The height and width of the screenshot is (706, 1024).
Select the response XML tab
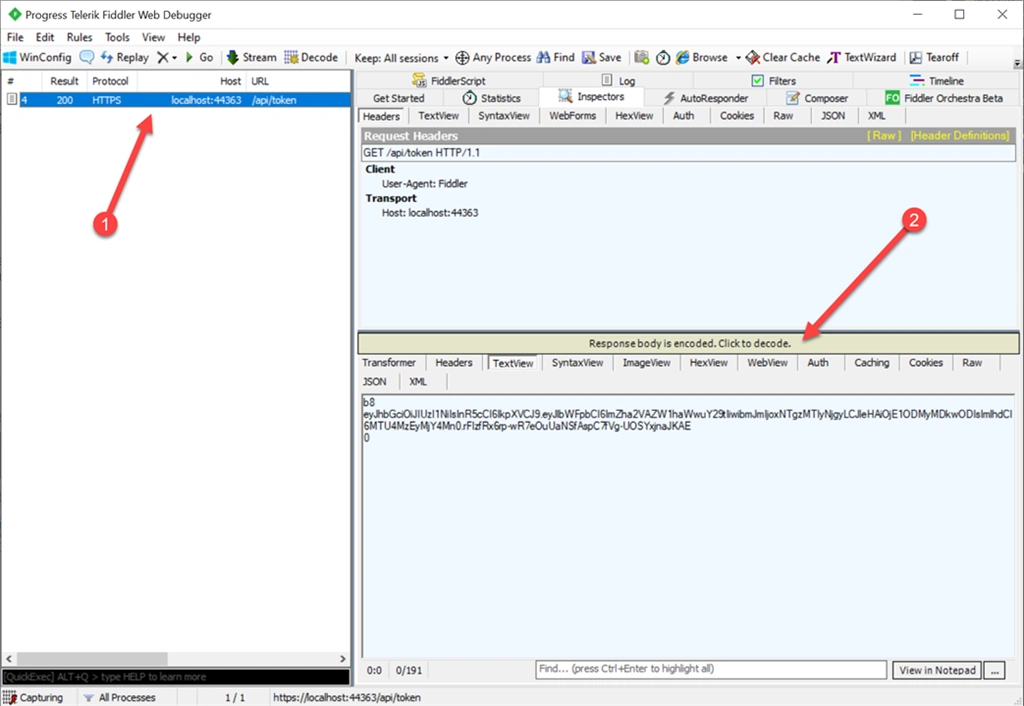coord(418,381)
